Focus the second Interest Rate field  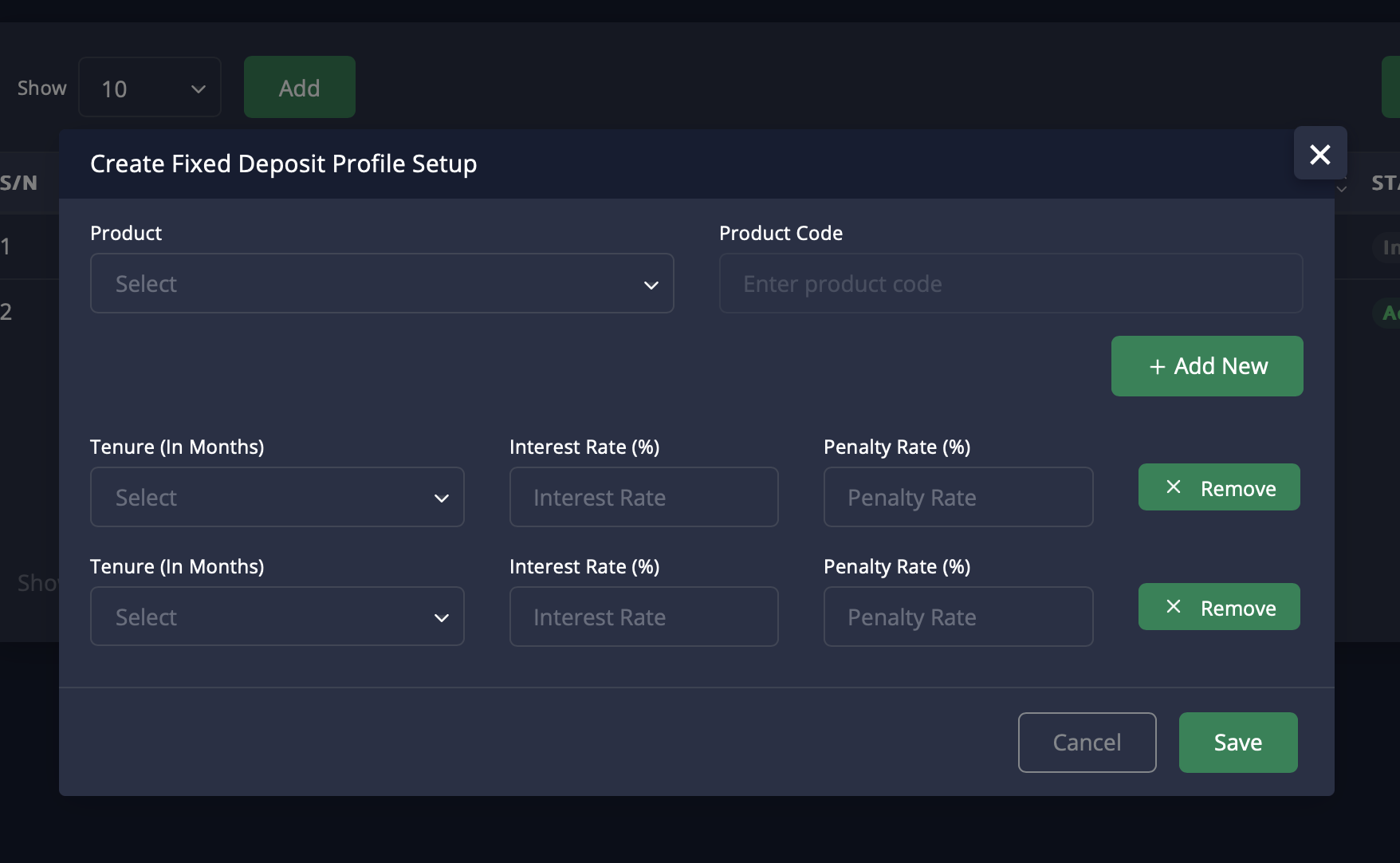pyautogui.click(x=643, y=617)
